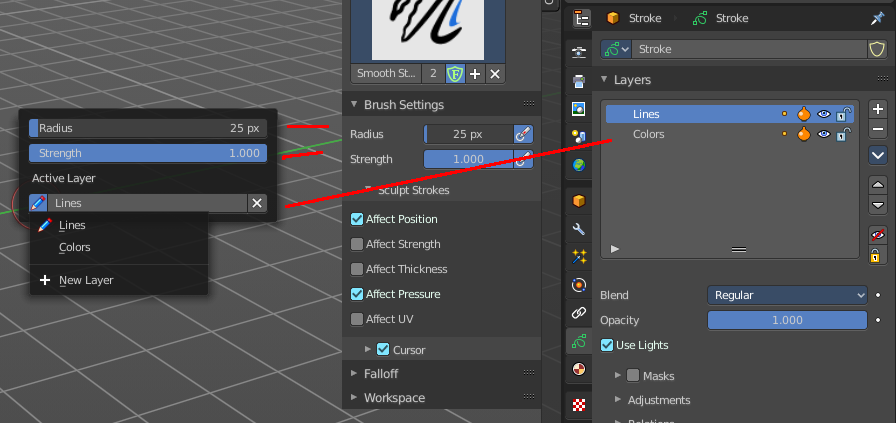The image size is (896, 423).
Task: Open the Scene properties tab
Action: [x=579, y=137]
